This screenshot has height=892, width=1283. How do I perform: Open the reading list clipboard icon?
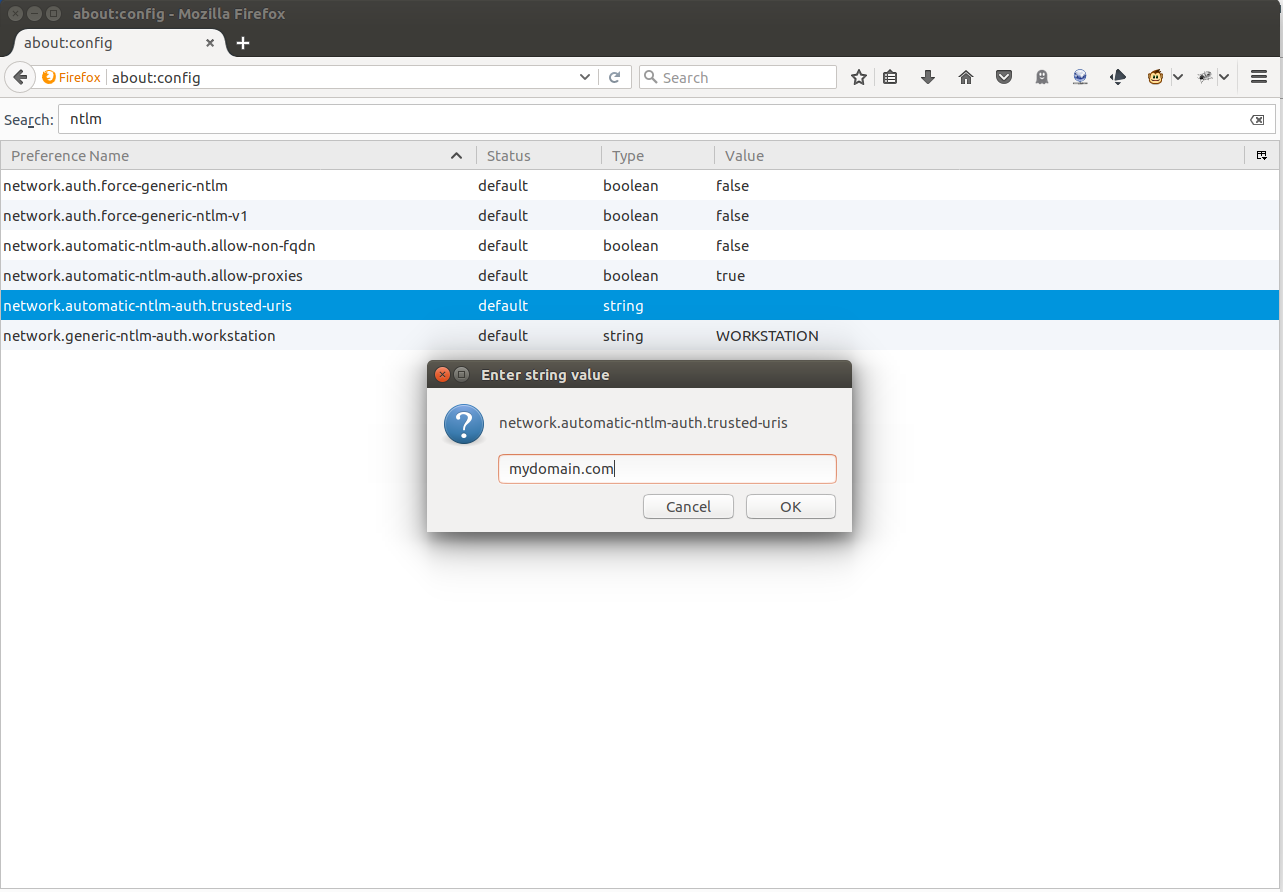click(889, 76)
